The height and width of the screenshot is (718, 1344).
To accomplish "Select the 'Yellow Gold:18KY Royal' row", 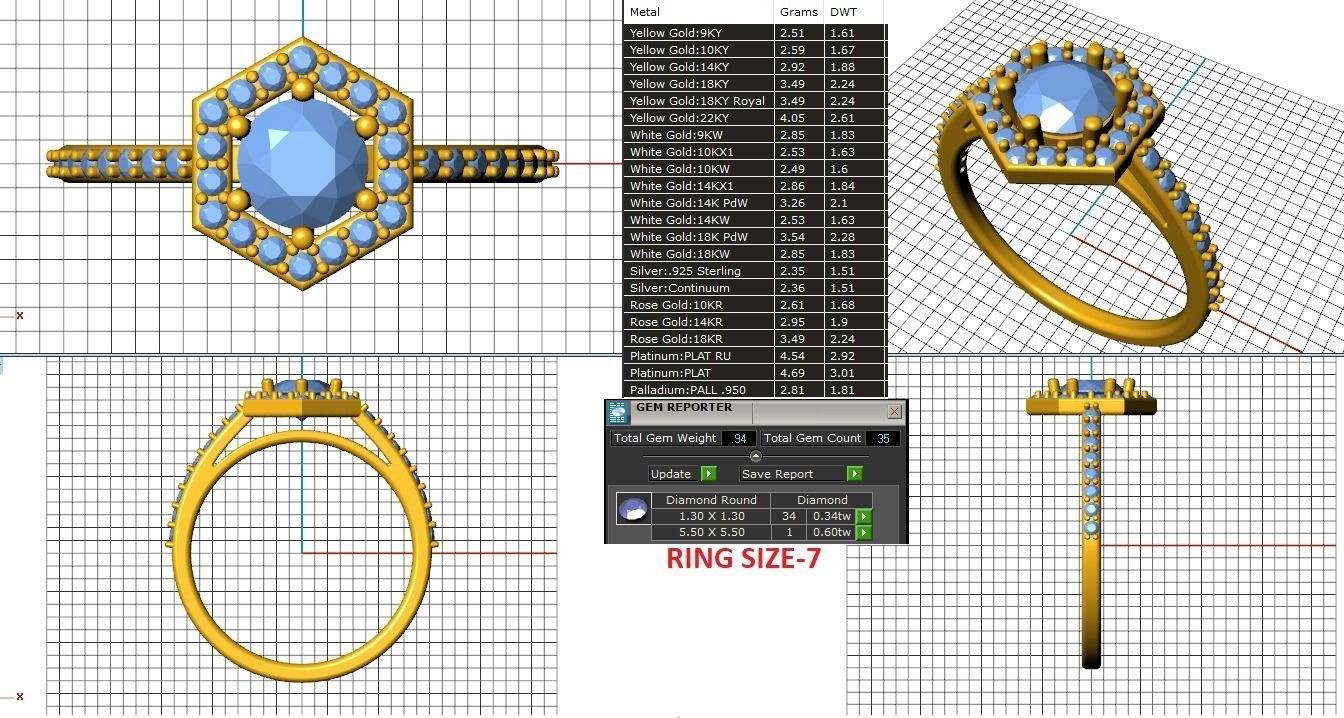I will (755, 101).
